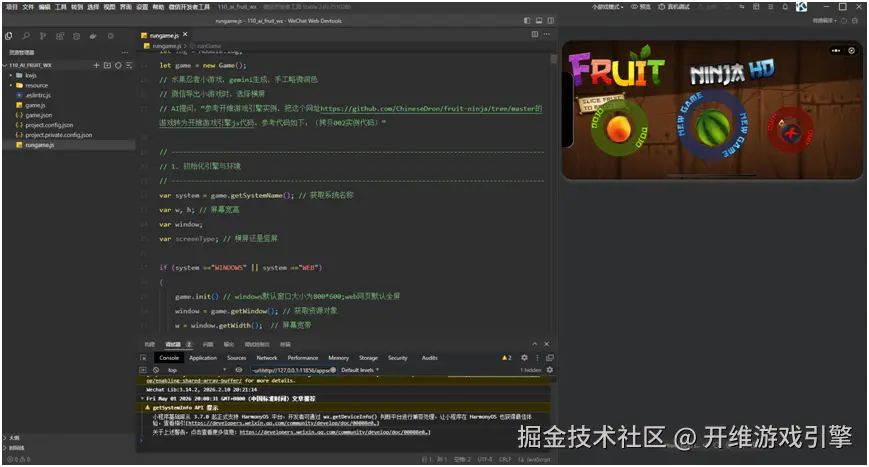Collapse the debugger panel with up chevron
Screen dimensions: 869x467
(x=535, y=344)
